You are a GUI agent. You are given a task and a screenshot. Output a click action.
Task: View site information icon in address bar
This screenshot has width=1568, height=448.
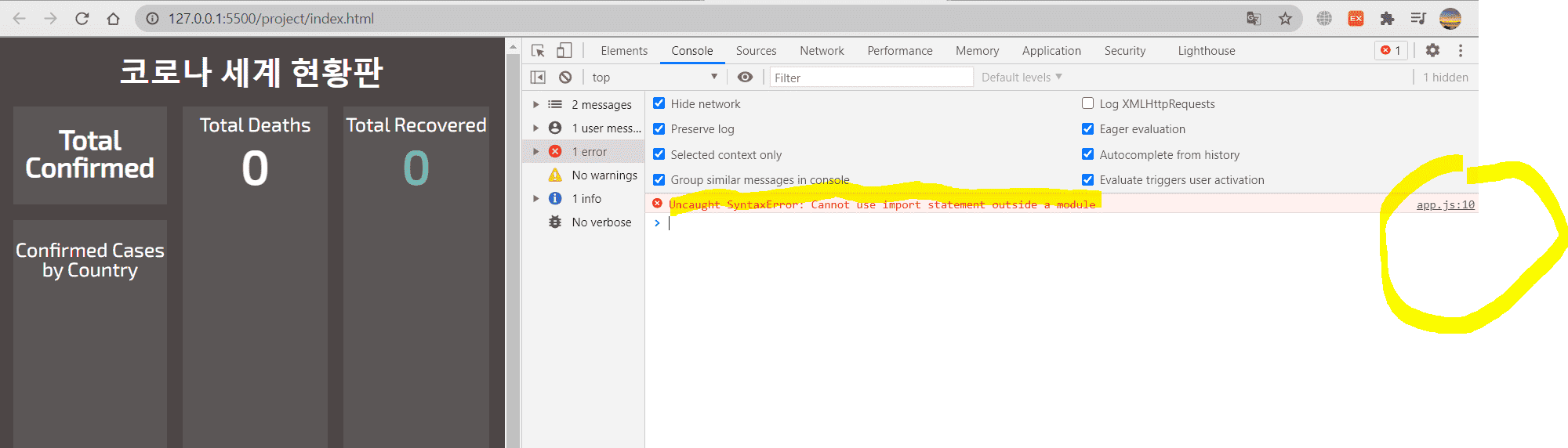point(153,19)
